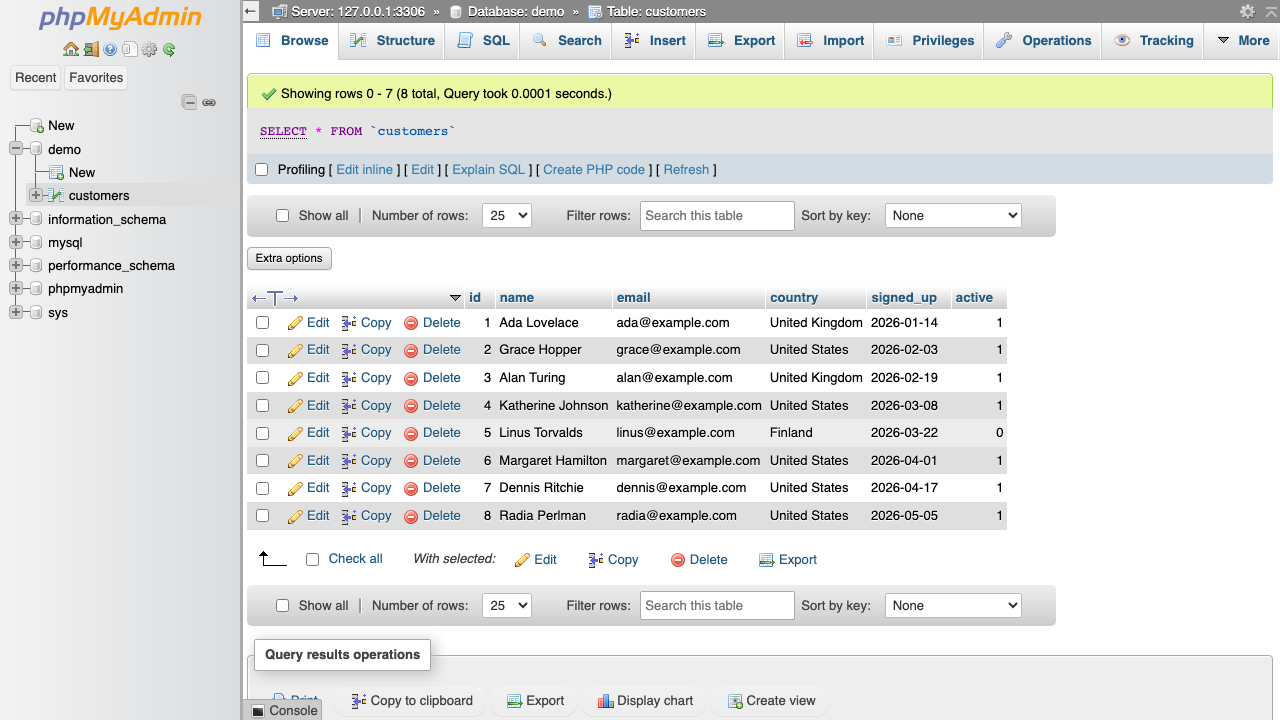Screen dimensions: 1280x720
Task: Click the Log out door icon
Action: (90, 49)
